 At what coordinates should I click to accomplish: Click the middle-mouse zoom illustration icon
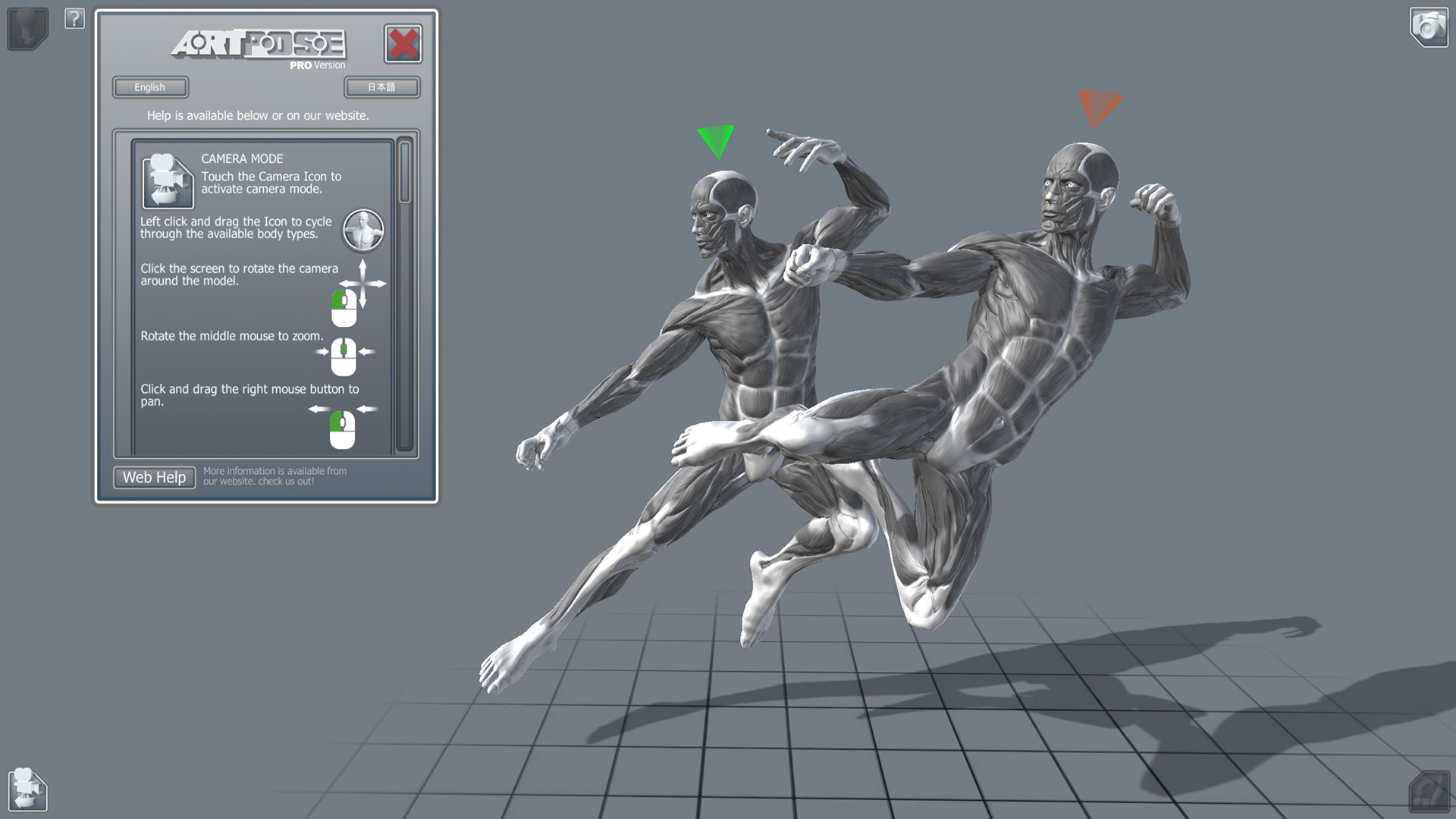coord(344,356)
